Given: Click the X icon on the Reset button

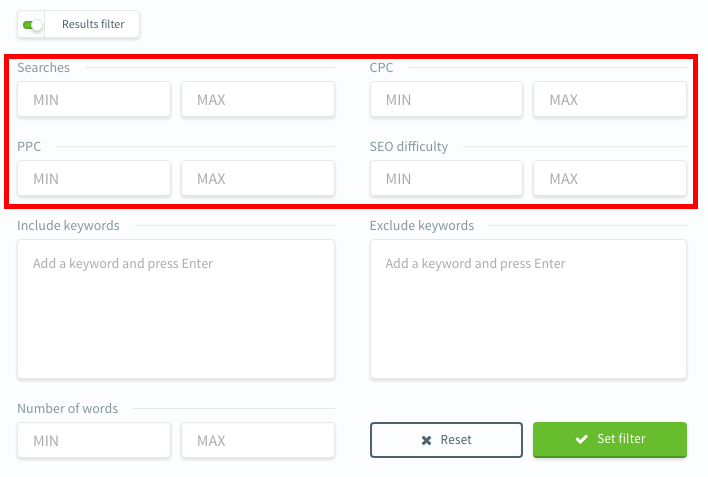Looking at the screenshot, I should (426, 440).
